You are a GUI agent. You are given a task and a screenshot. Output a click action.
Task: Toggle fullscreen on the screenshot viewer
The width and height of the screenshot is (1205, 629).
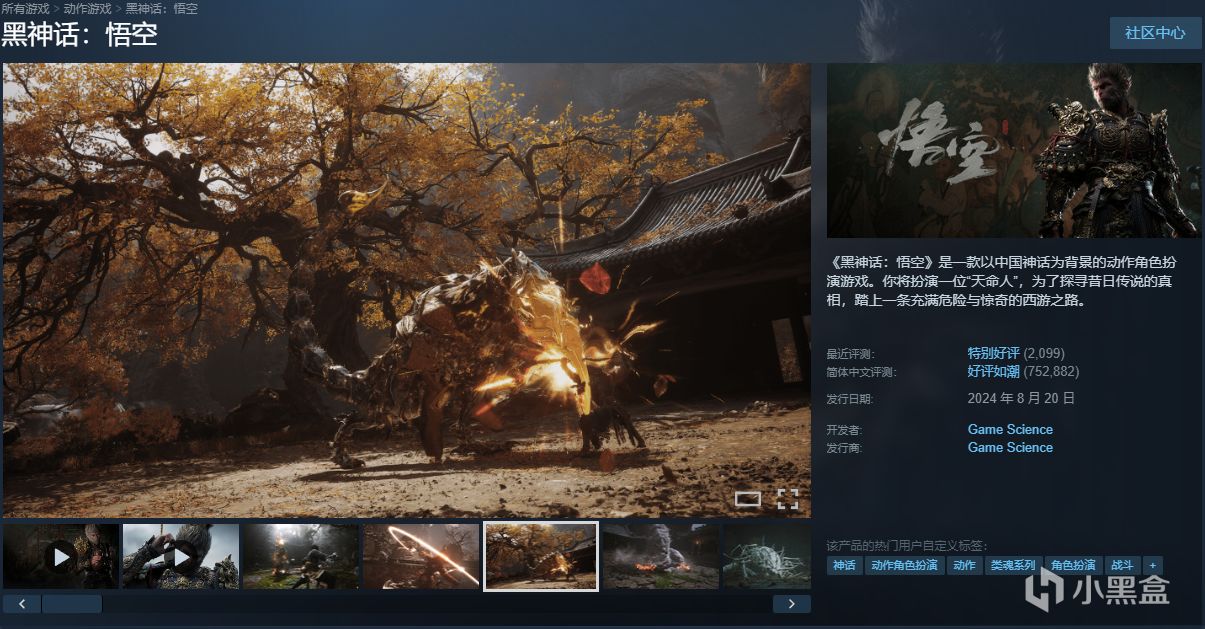pos(788,499)
